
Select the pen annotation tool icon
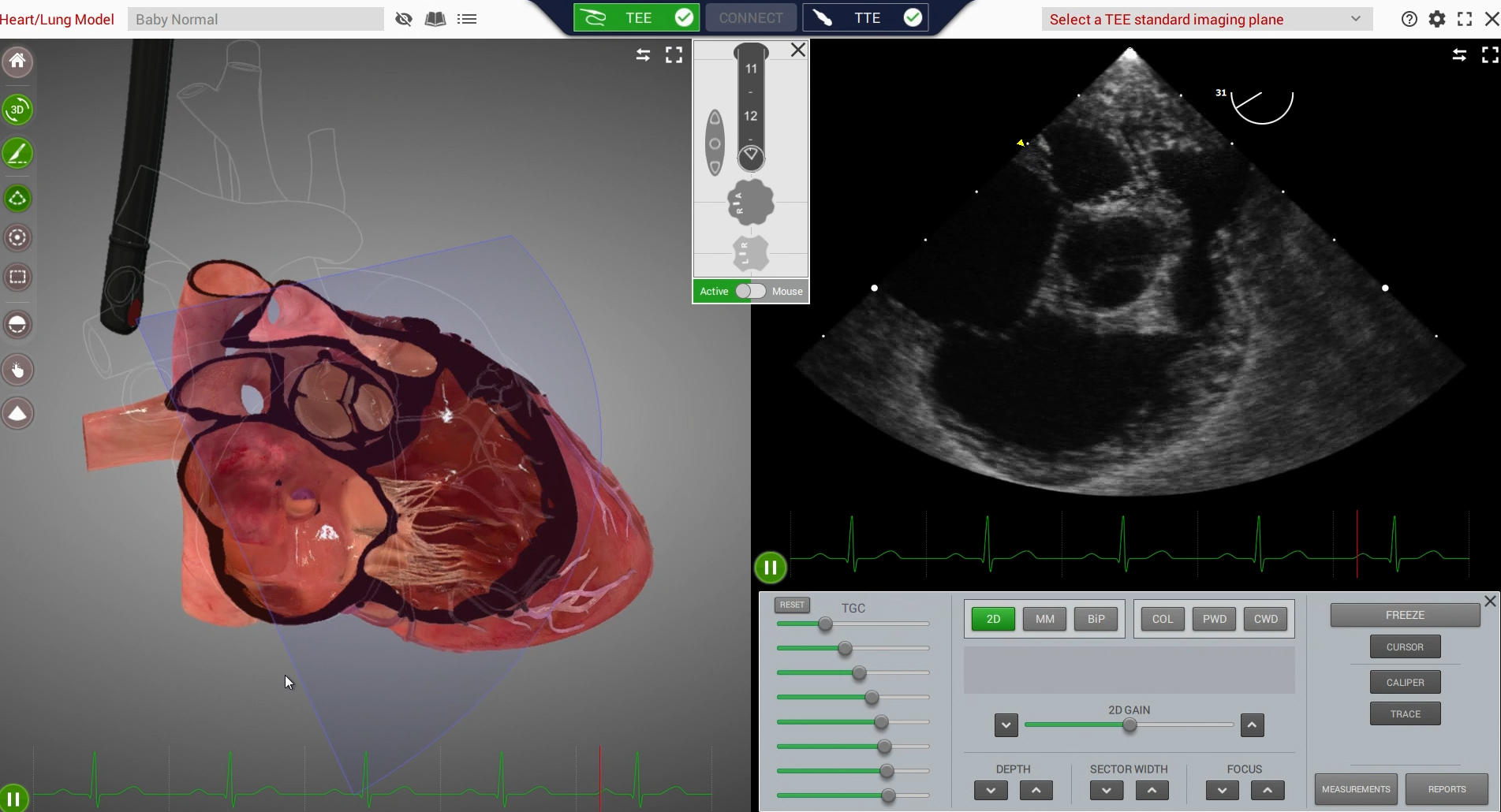pos(17,153)
